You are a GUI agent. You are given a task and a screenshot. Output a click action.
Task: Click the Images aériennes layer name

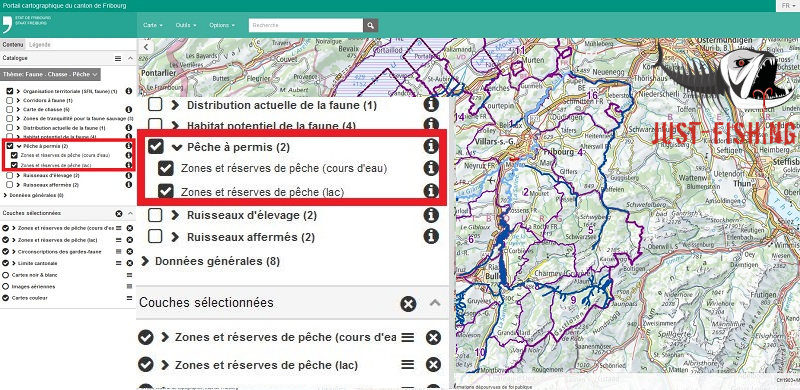click(x=33, y=286)
